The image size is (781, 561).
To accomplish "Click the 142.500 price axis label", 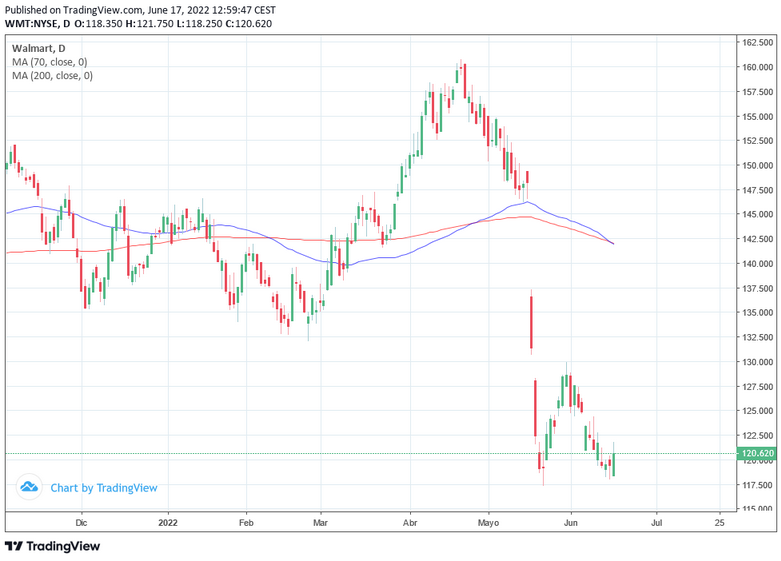I will point(758,239).
